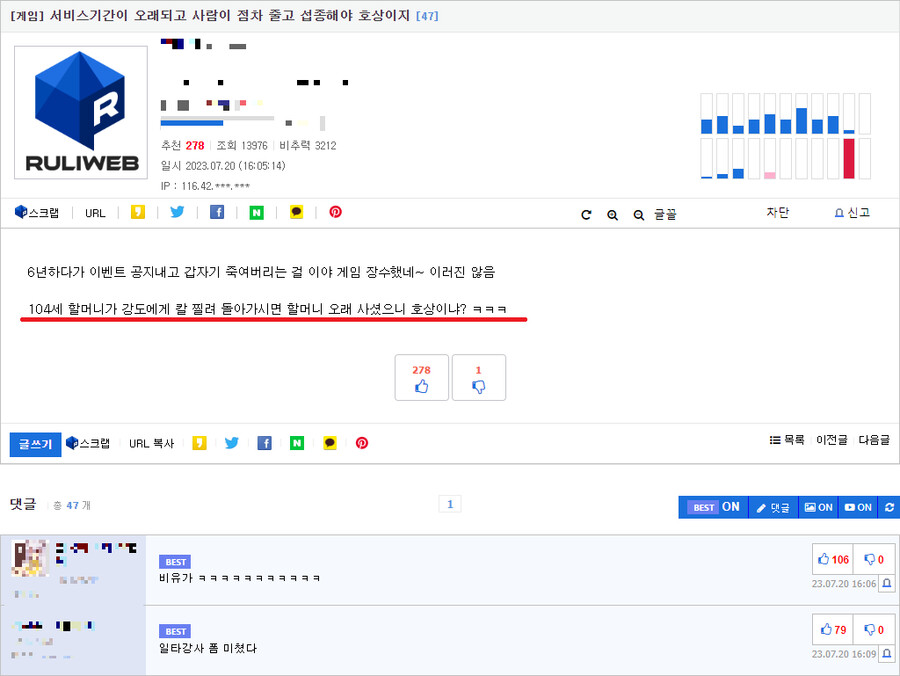The image size is (900, 676).
Task: Upvote the post with the 278 thumbs up
Action: coord(421,377)
